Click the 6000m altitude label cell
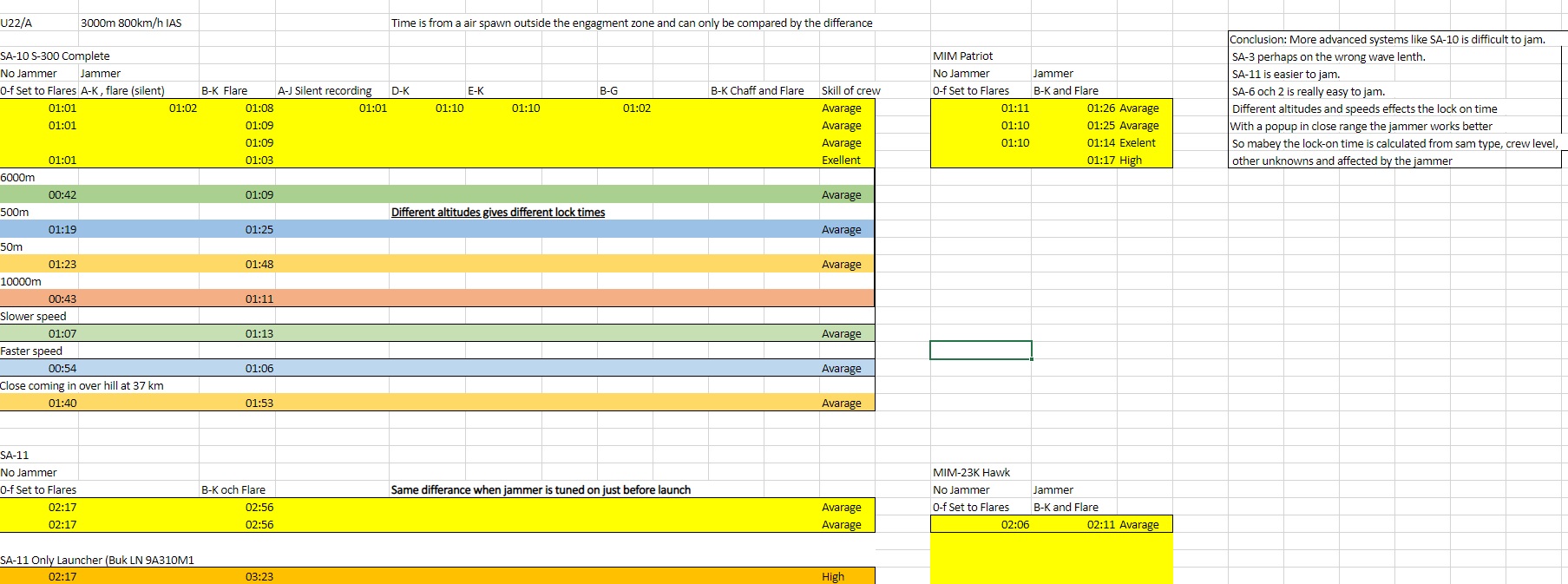The width and height of the screenshot is (1568, 584). click(18, 177)
